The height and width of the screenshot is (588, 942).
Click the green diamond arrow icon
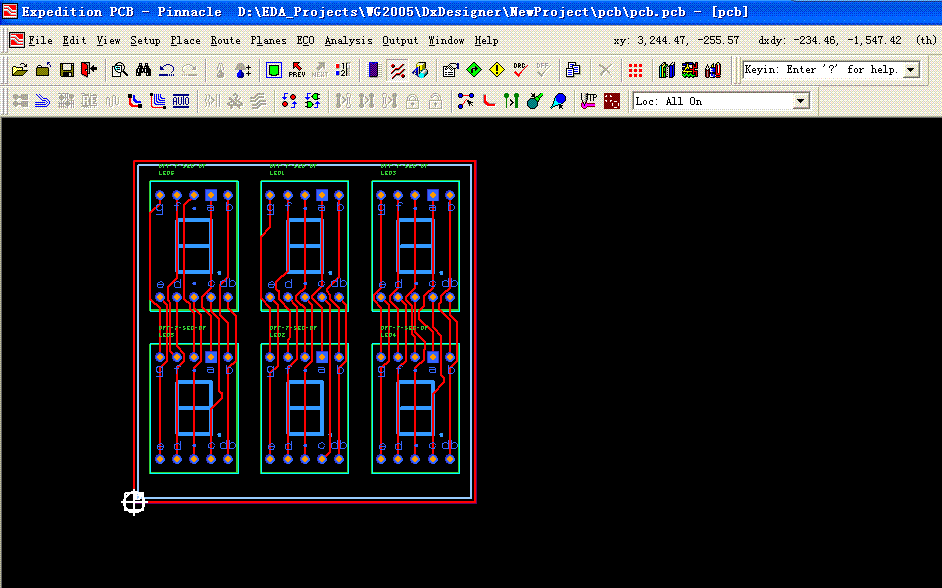tap(474, 70)
